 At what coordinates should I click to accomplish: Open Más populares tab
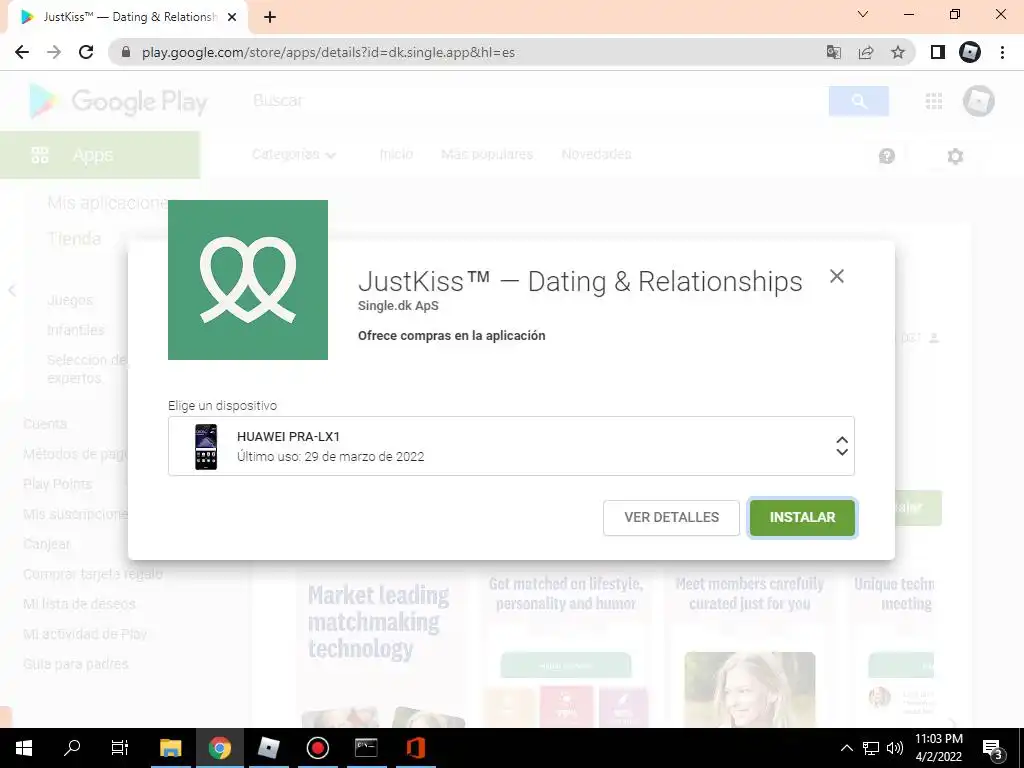487,154
